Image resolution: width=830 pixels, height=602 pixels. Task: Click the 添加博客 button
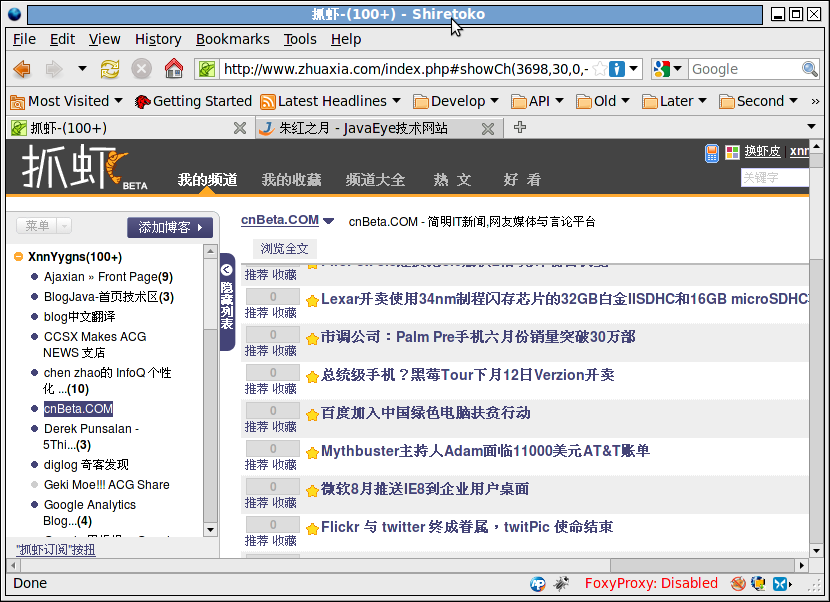(170, 227)
